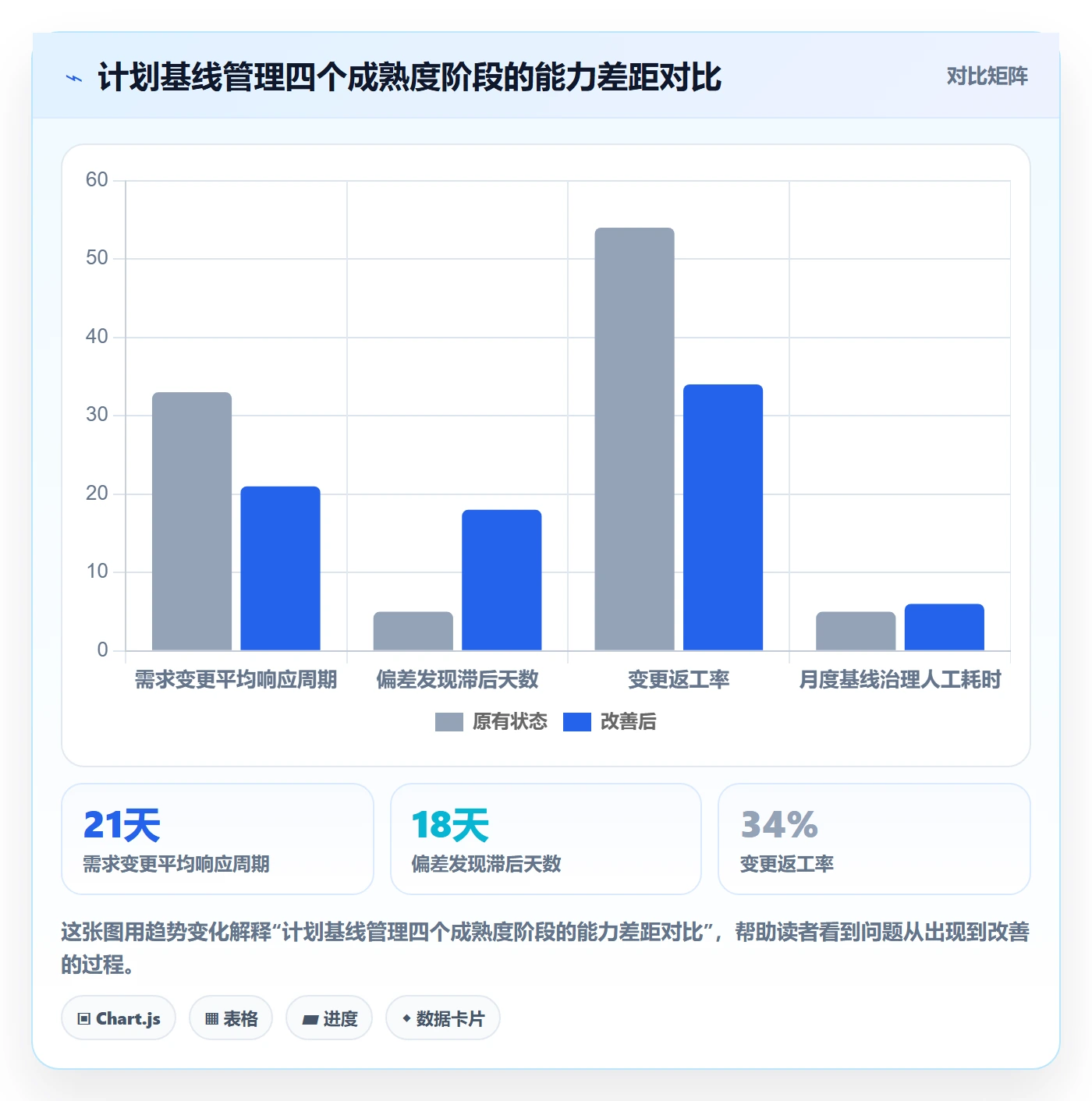Click the gray bar for 偏差发现滞后天数
This screenshot has height=1101, width=1092.
coord(413,631)
